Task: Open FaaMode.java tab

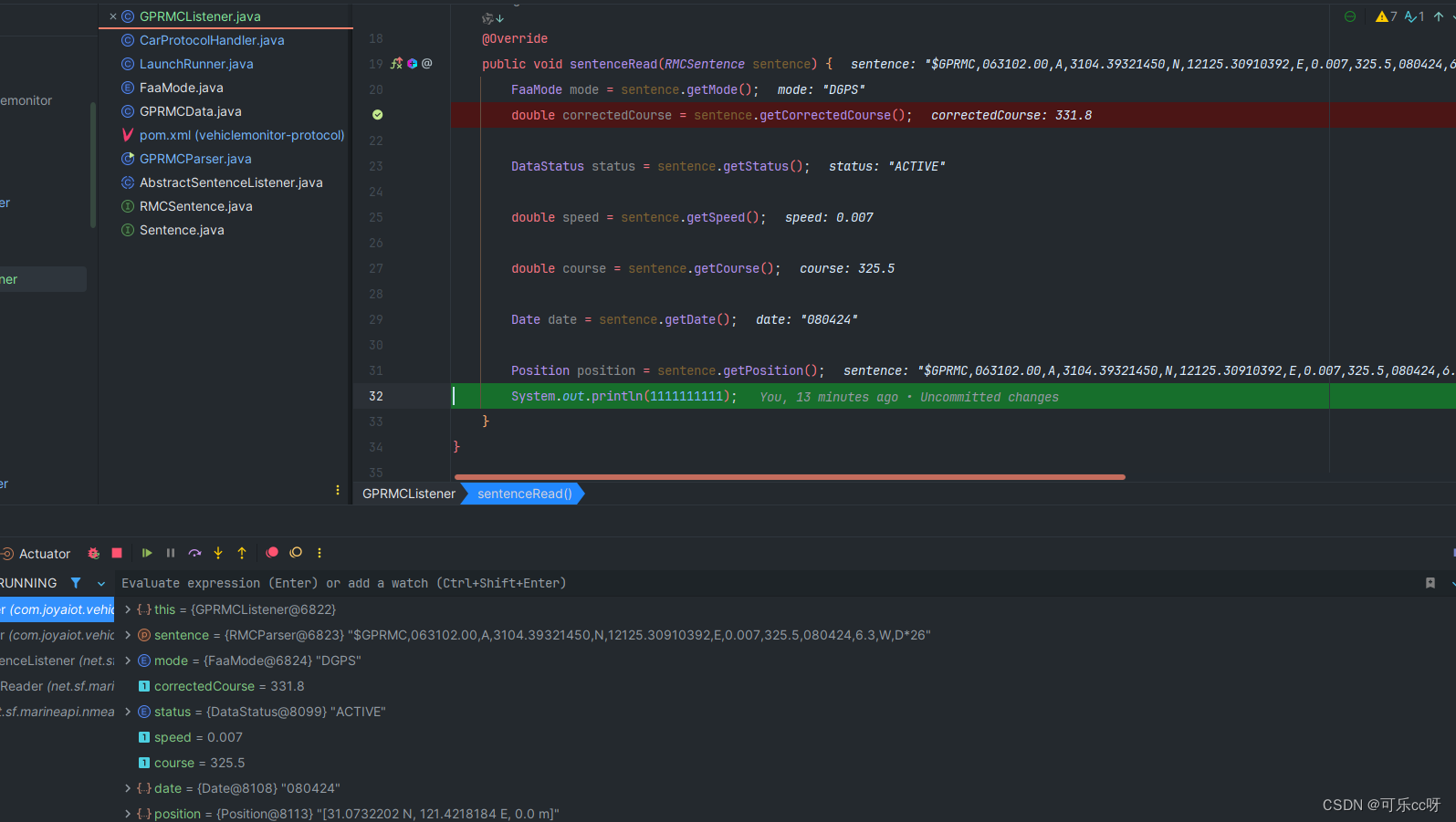Action: coord(181,88)
